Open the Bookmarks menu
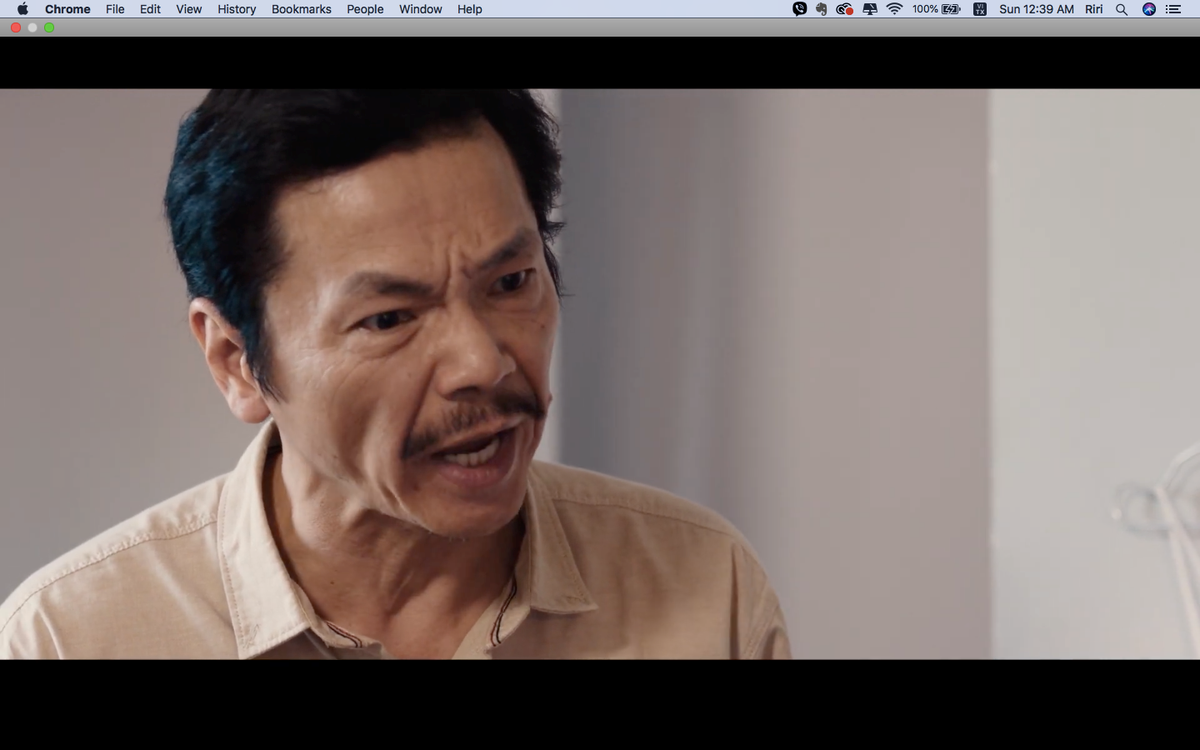Screen dimensions: 1200x750 pyautogui.click(x=301, y=9)
